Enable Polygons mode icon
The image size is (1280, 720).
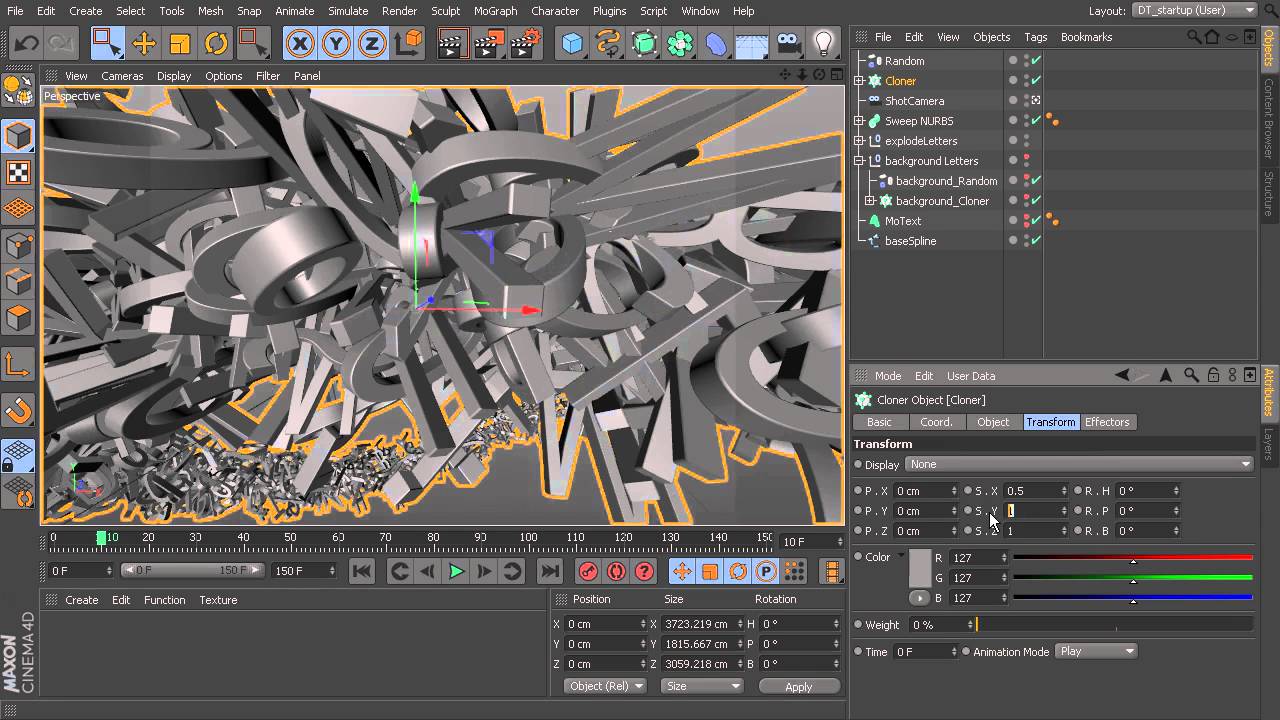pyautogui.click(x=18, y=319)
